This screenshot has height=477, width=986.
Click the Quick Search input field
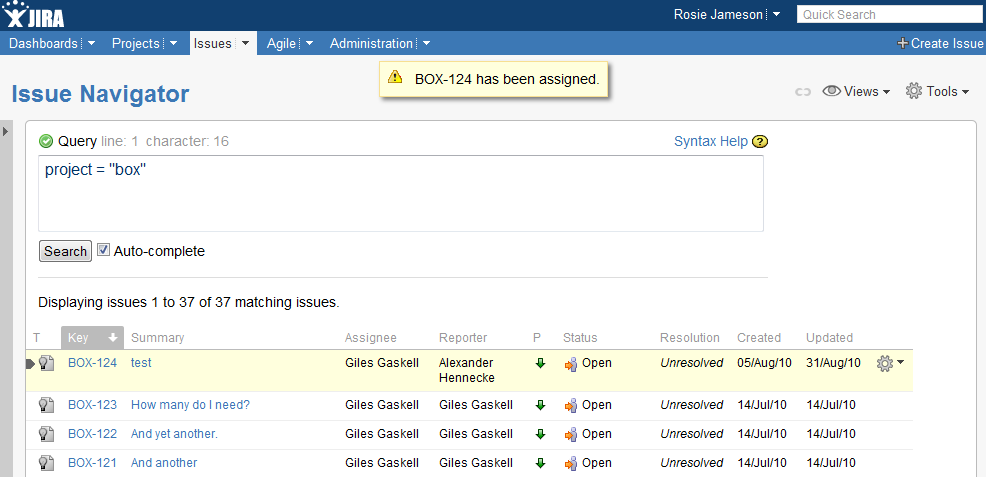(891, 14)
